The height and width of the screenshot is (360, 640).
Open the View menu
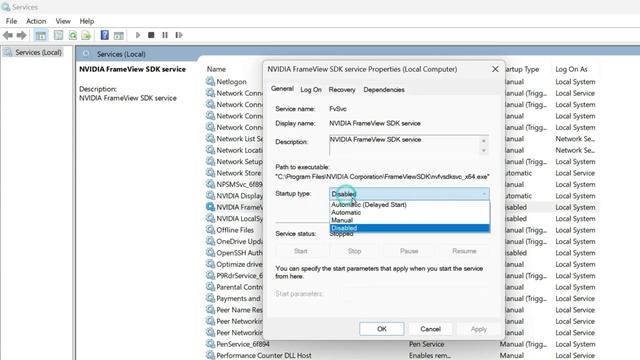[x=63, y=21]
